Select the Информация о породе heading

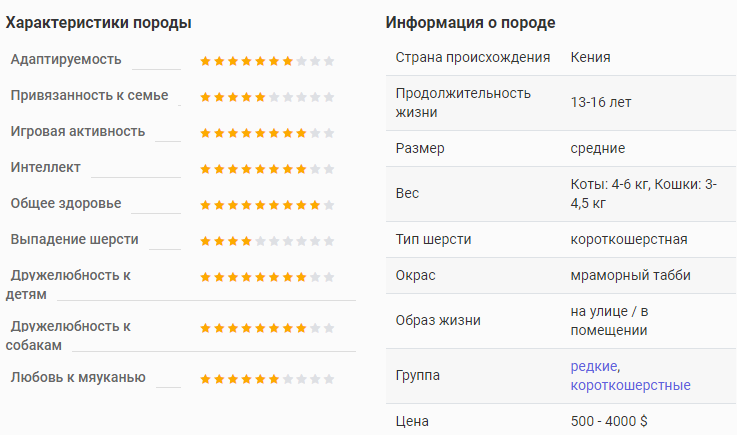click(470, 23)
